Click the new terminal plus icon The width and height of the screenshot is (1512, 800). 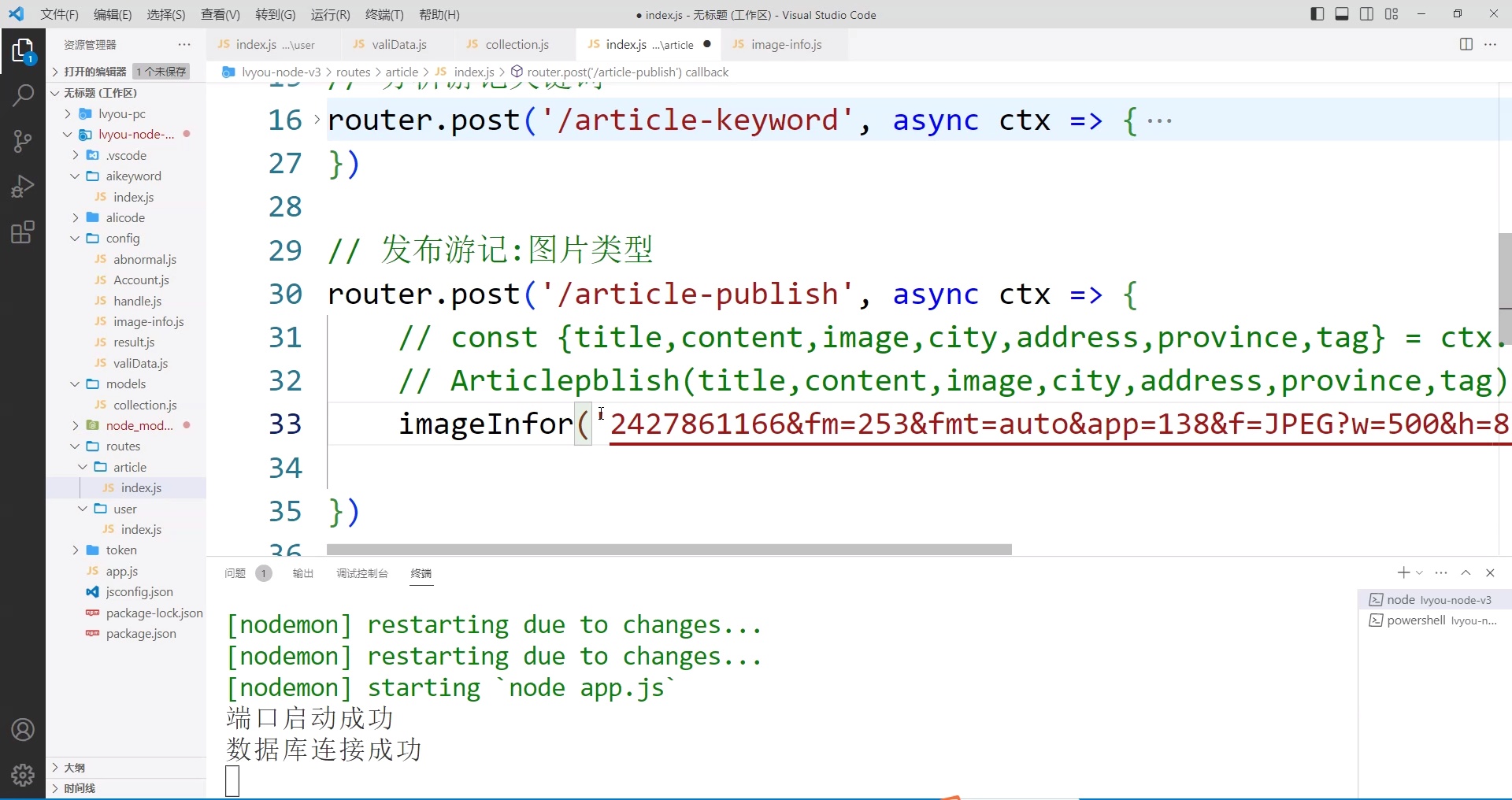(x=1403, y=572)
